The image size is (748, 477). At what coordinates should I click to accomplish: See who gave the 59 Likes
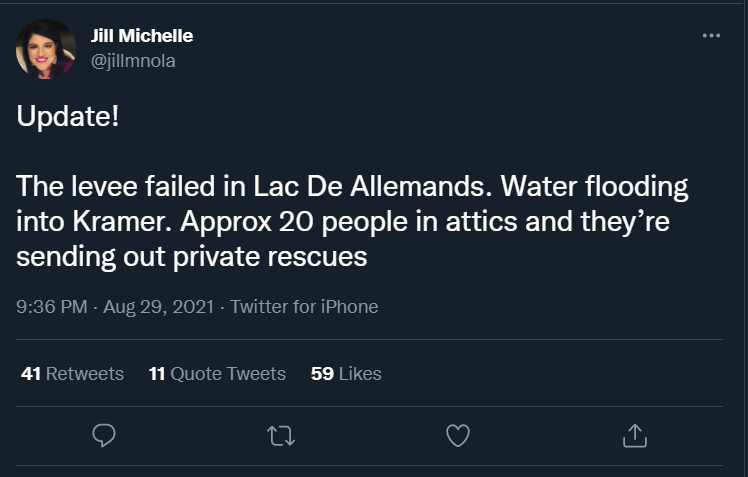(346, 373)
